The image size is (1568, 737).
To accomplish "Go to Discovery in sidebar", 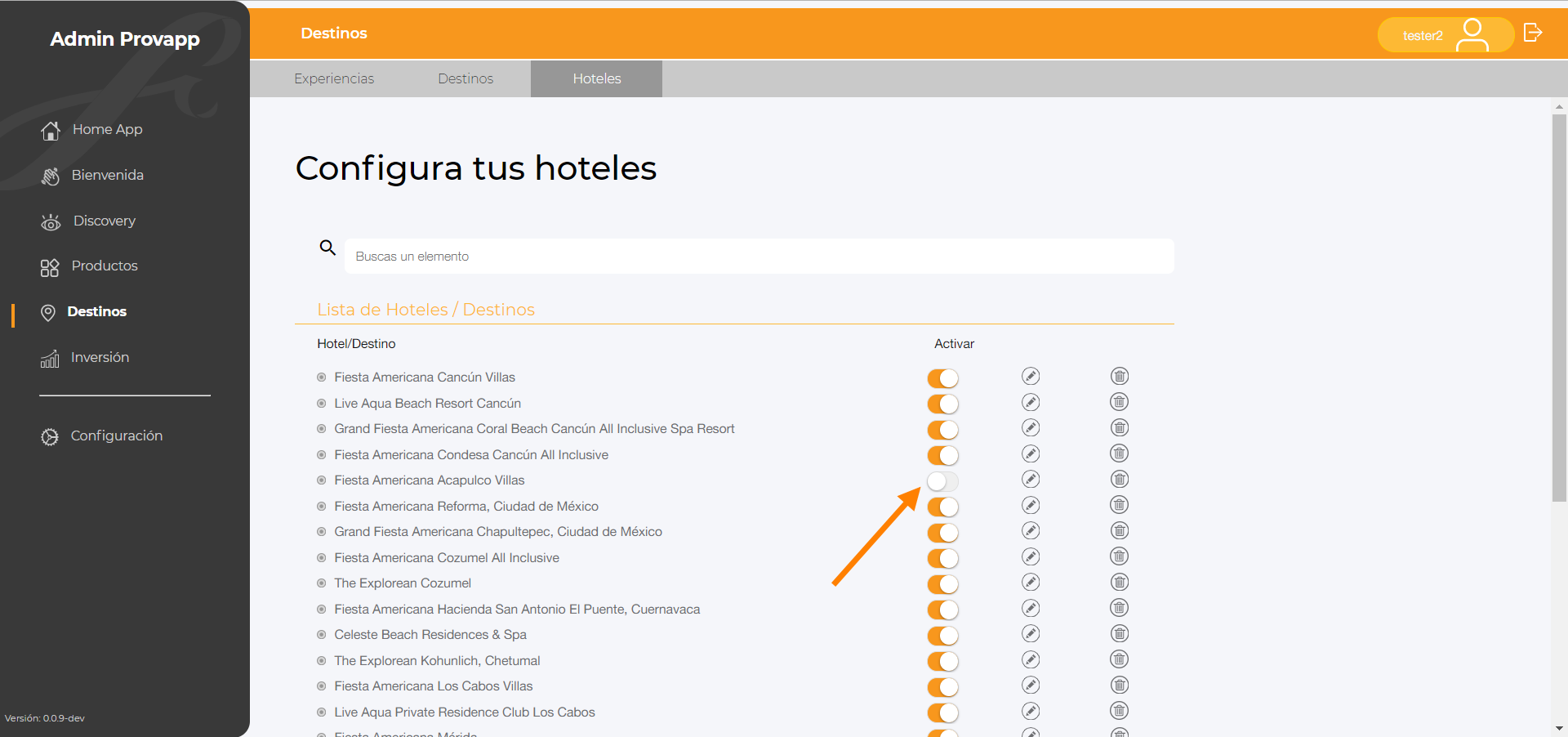I will click(105, 221).
